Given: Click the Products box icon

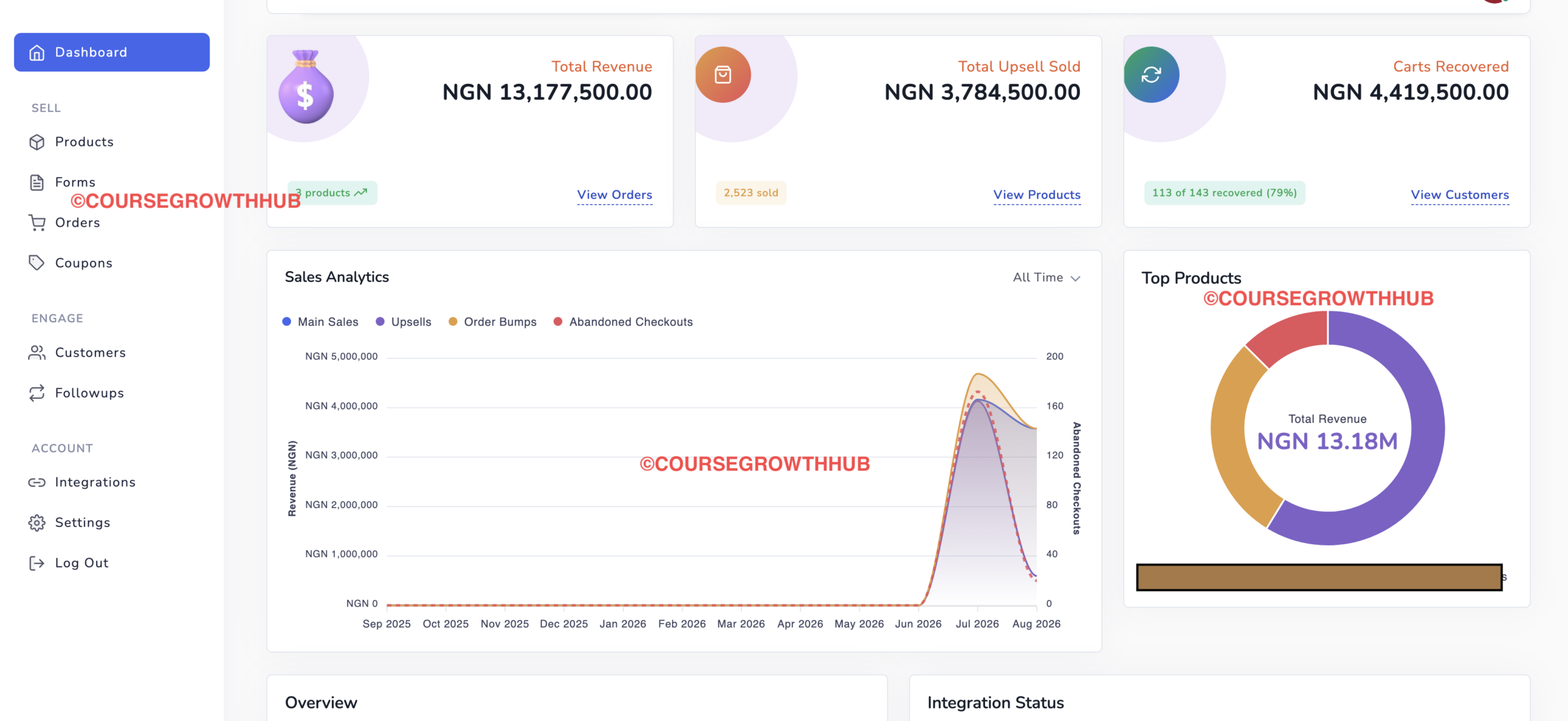Looking at the screenshot, I should (37, 142).
